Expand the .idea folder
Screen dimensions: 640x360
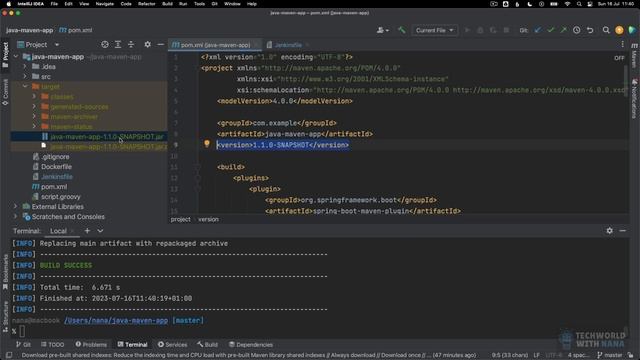25,67
